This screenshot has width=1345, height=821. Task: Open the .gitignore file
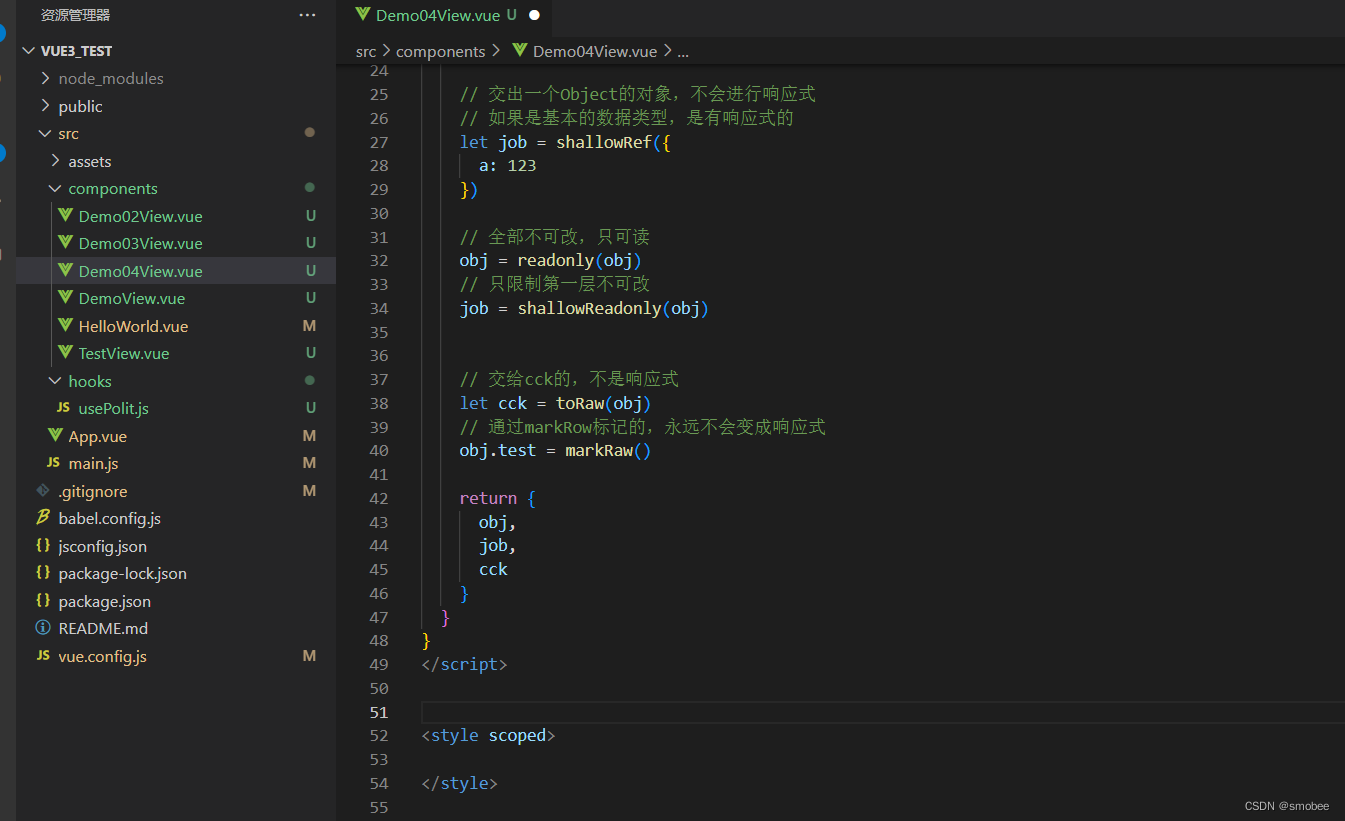pyautogui.click(x=93, y=491)
